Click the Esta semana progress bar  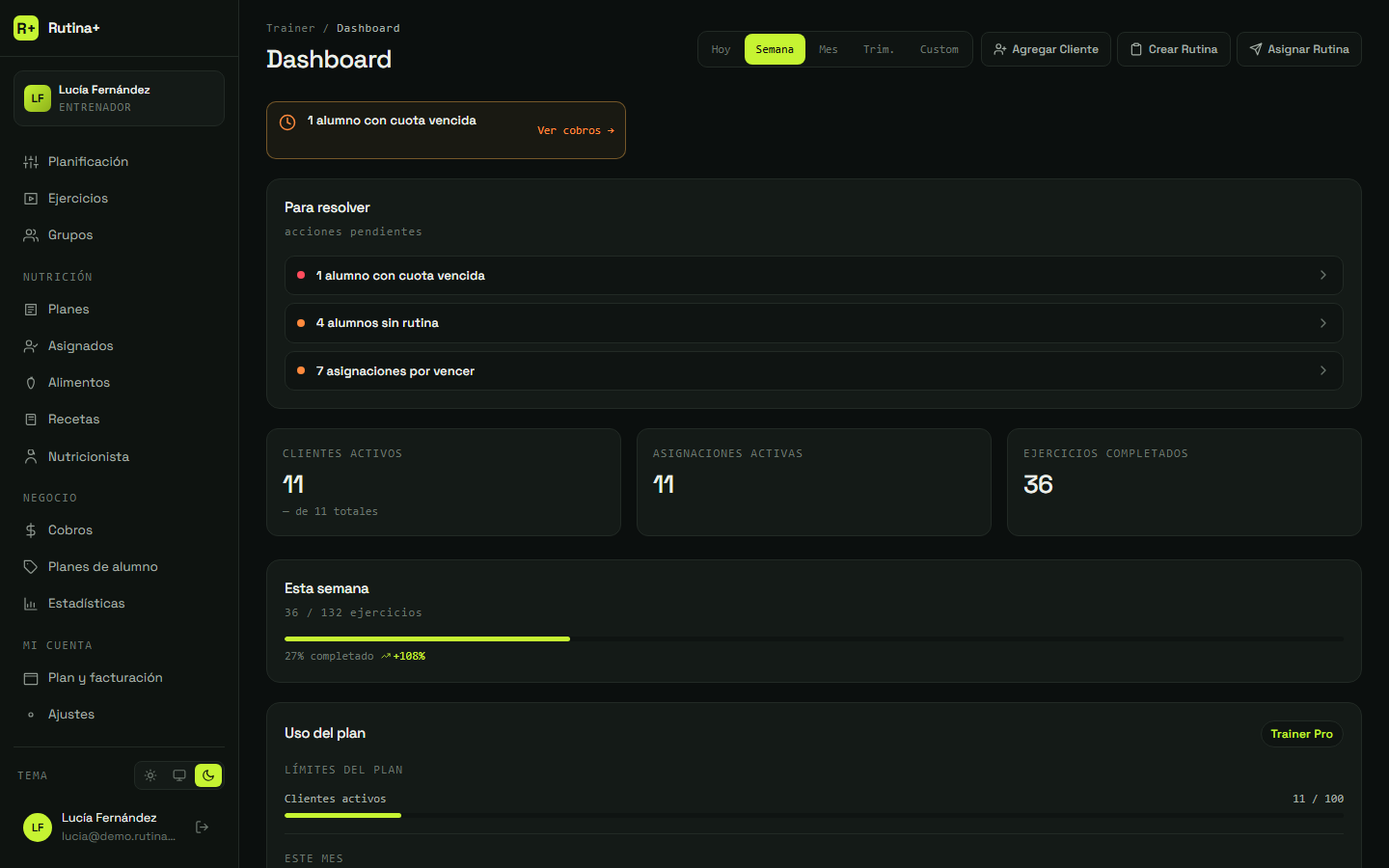point(814,638)
